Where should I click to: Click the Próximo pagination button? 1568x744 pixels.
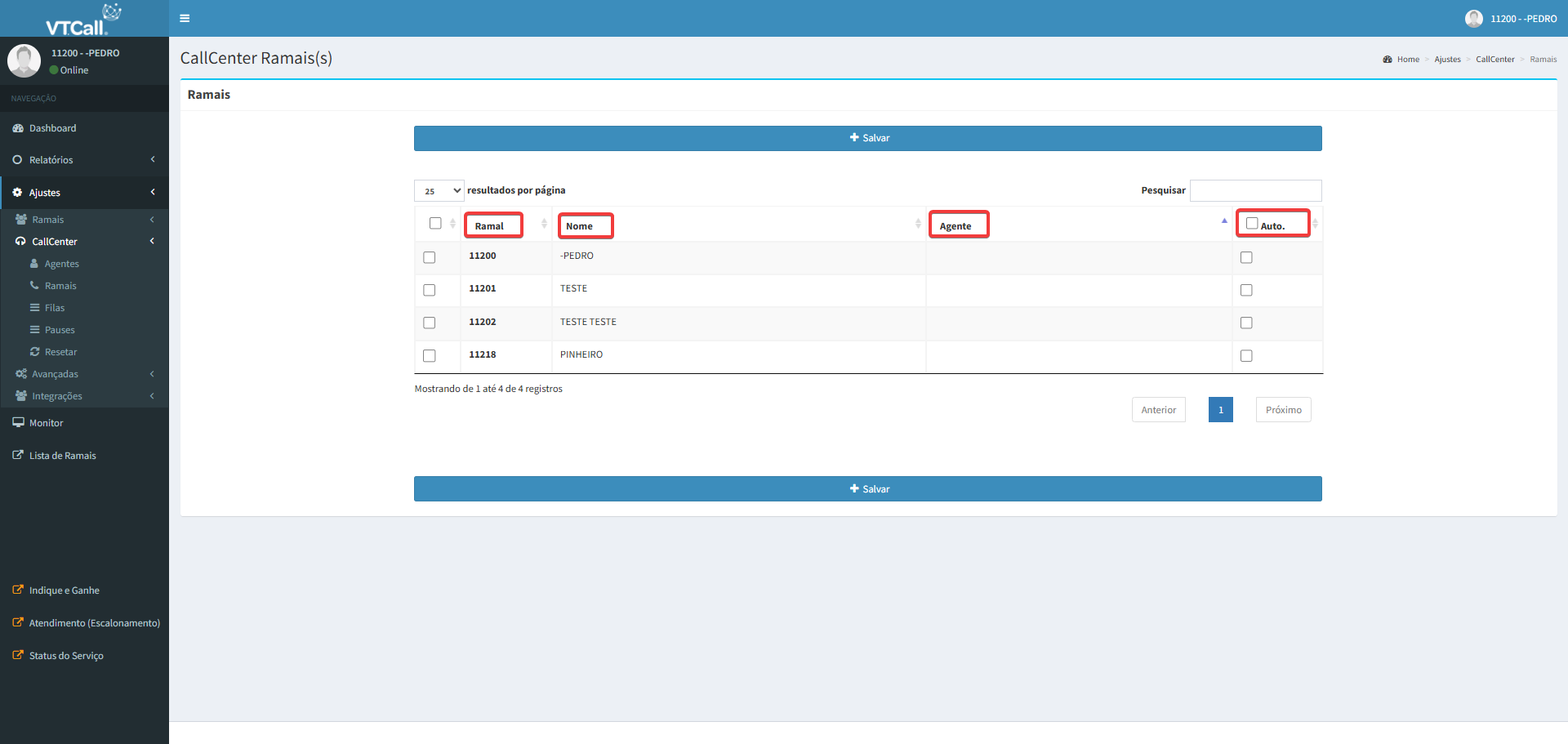click(1283, 410)
